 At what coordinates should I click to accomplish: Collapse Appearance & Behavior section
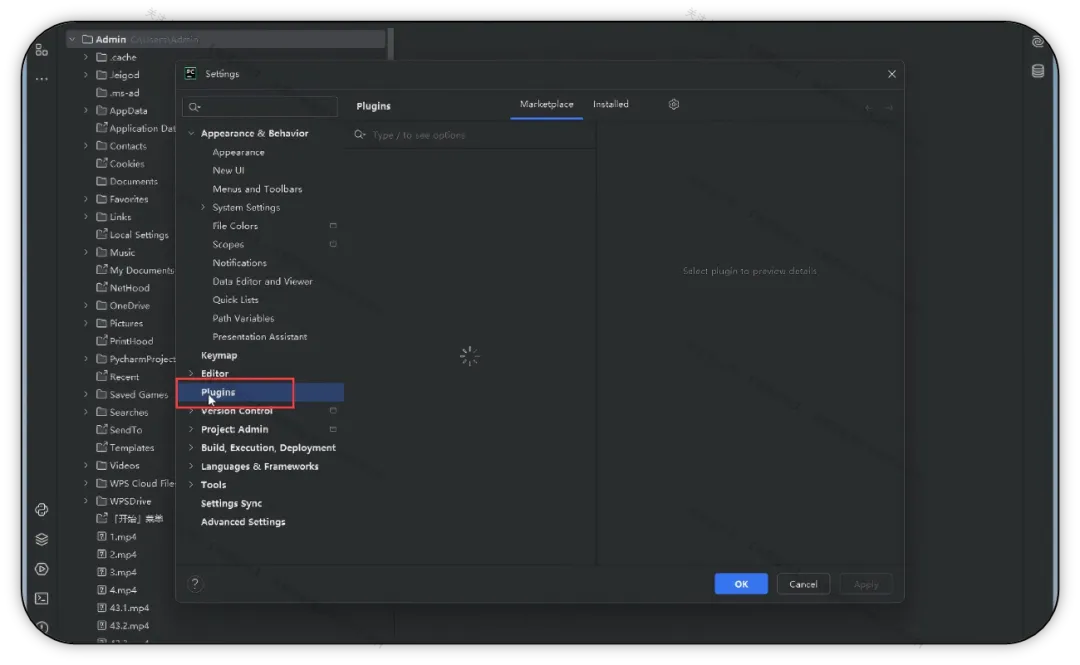191,134
